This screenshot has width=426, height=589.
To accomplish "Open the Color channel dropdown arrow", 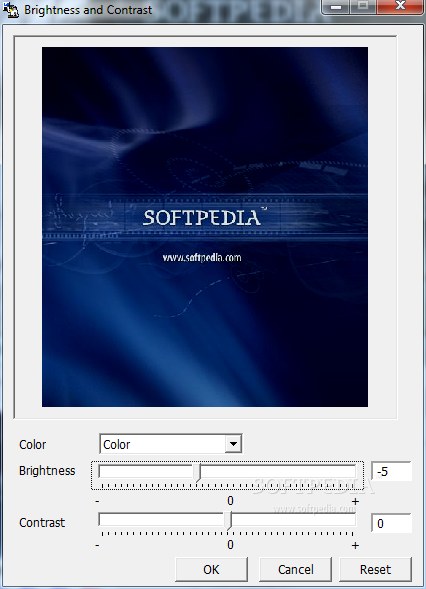I will (x=233, y=444).
